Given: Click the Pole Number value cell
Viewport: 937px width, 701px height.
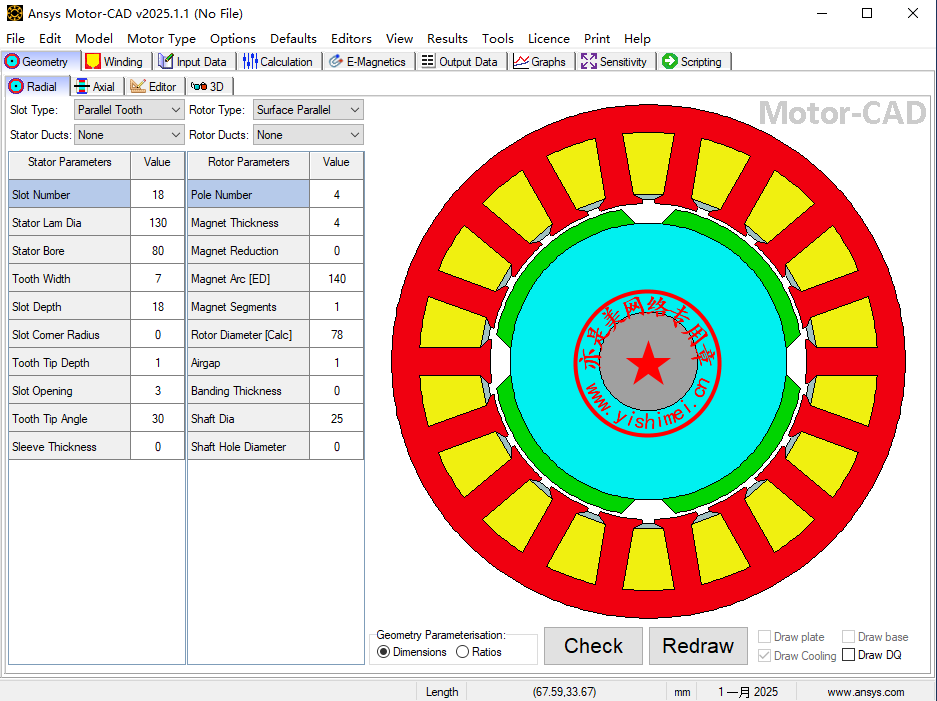Looking at the screenshot, I should coord(336,195).
